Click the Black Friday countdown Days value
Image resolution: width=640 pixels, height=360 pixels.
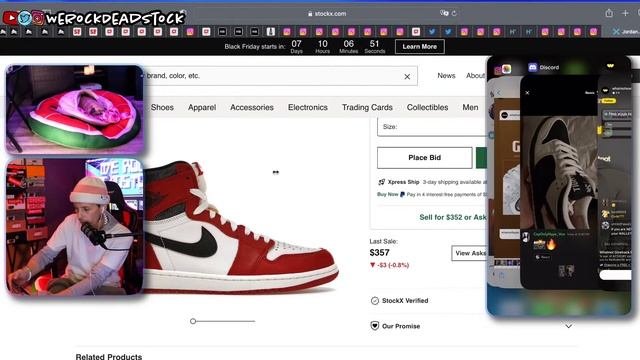(297, 44)
